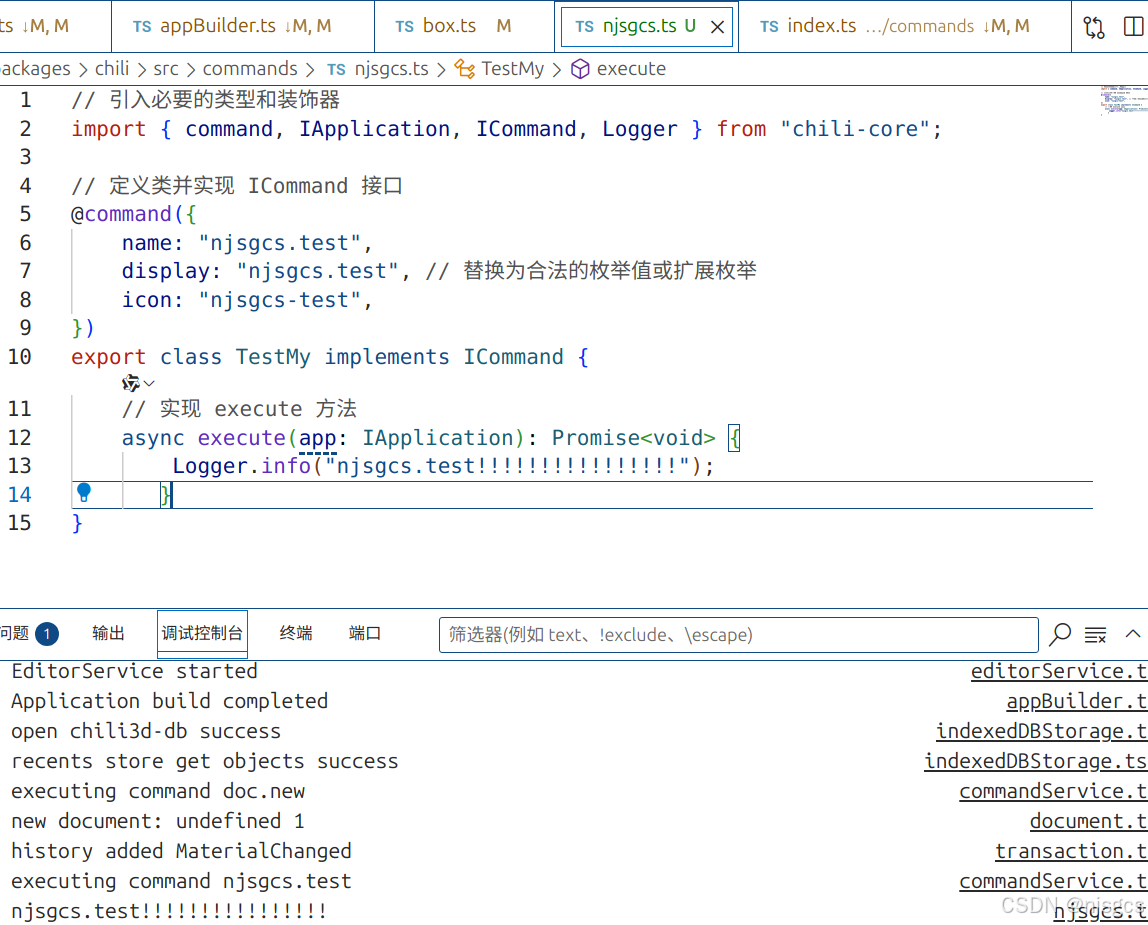
Task: Click the lightbulb quick-fix icon on line 14
Action: point(84,493)
